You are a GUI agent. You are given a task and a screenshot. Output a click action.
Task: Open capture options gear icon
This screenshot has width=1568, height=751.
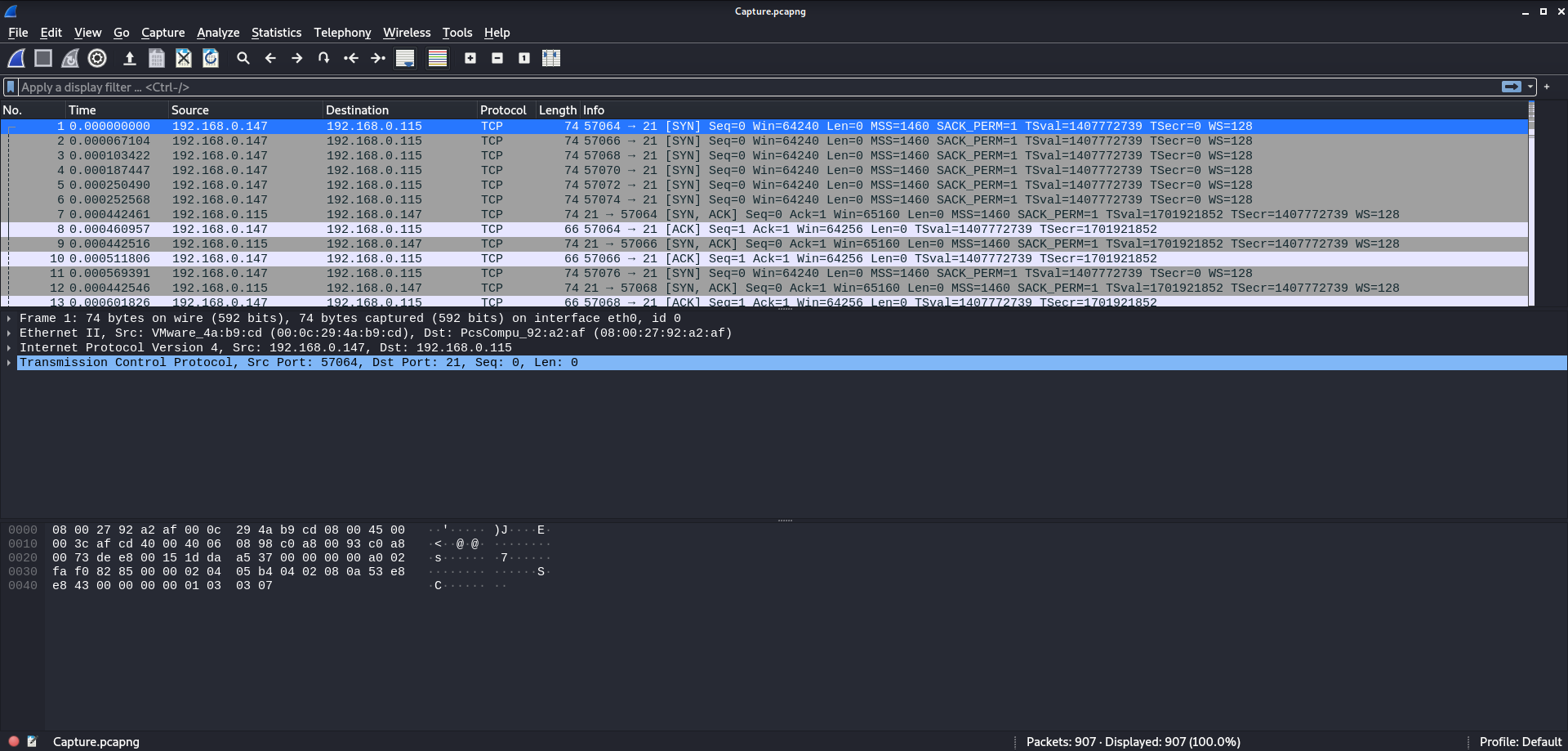point(97,58)
